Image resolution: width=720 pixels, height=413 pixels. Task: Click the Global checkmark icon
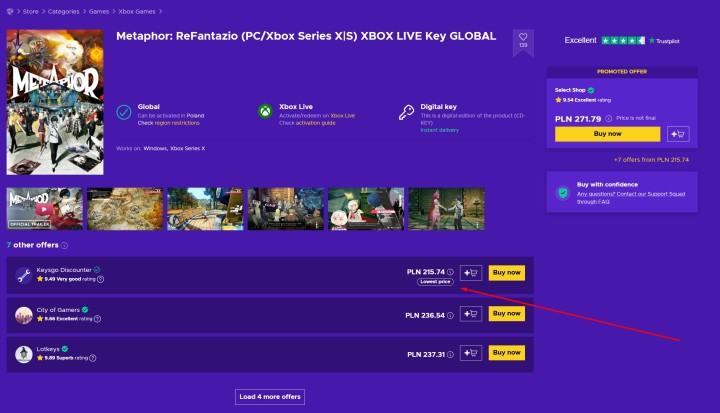pyautogui.click(x=124, y=112)
